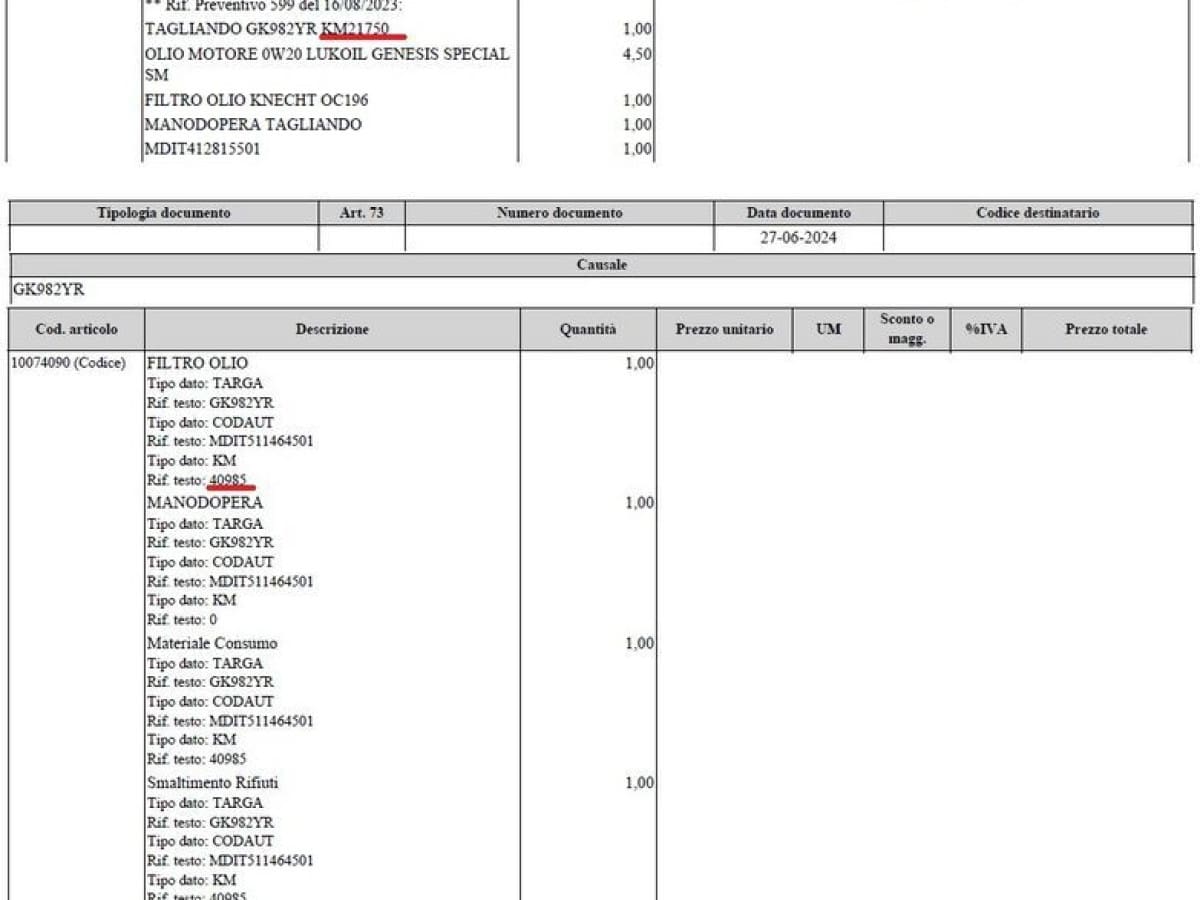
Task: Click the 'Sconto o magg.' column header
Action: (906, 329)
